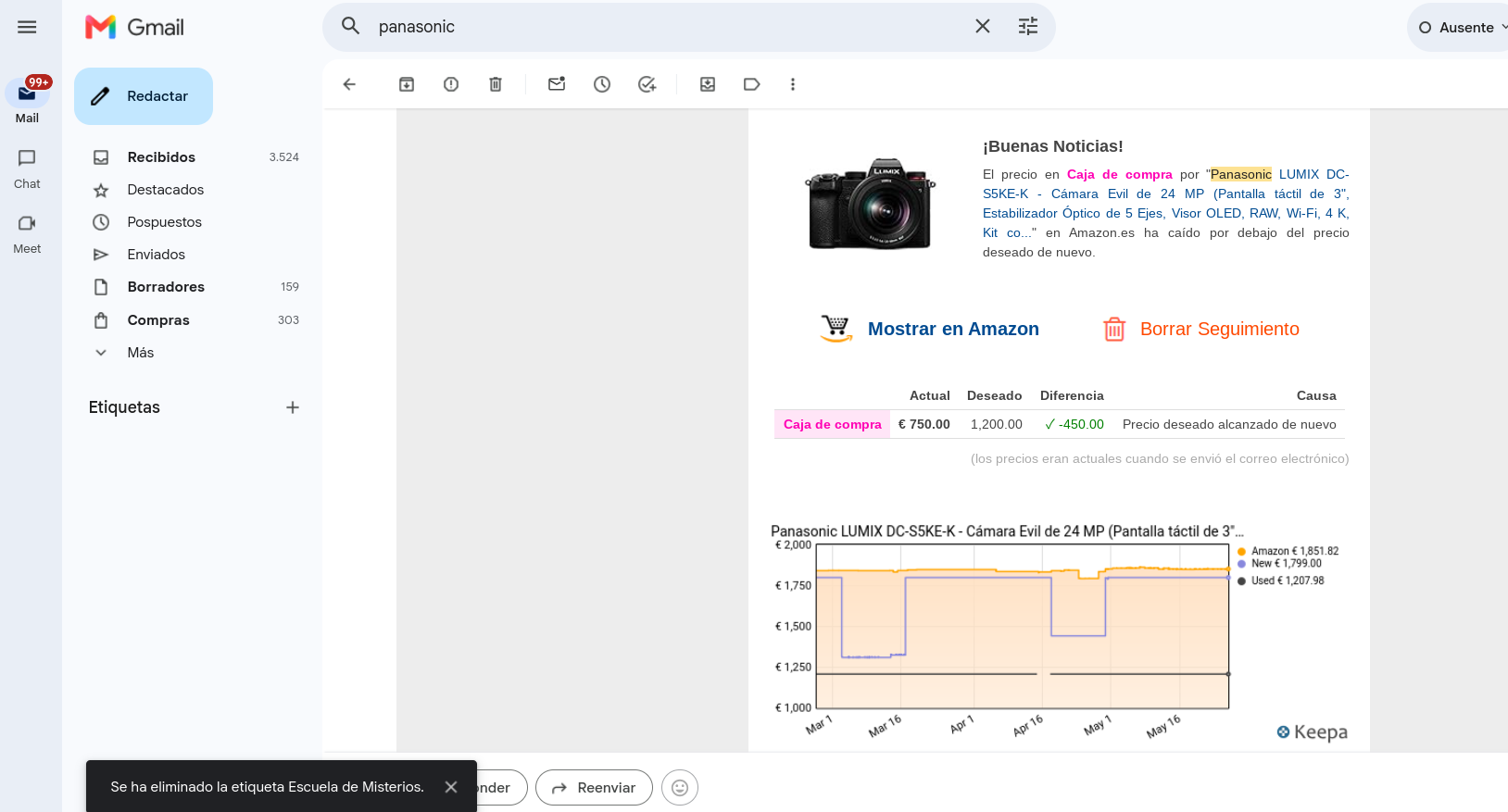Click Mostrar en Amazon link

(953, 329)
